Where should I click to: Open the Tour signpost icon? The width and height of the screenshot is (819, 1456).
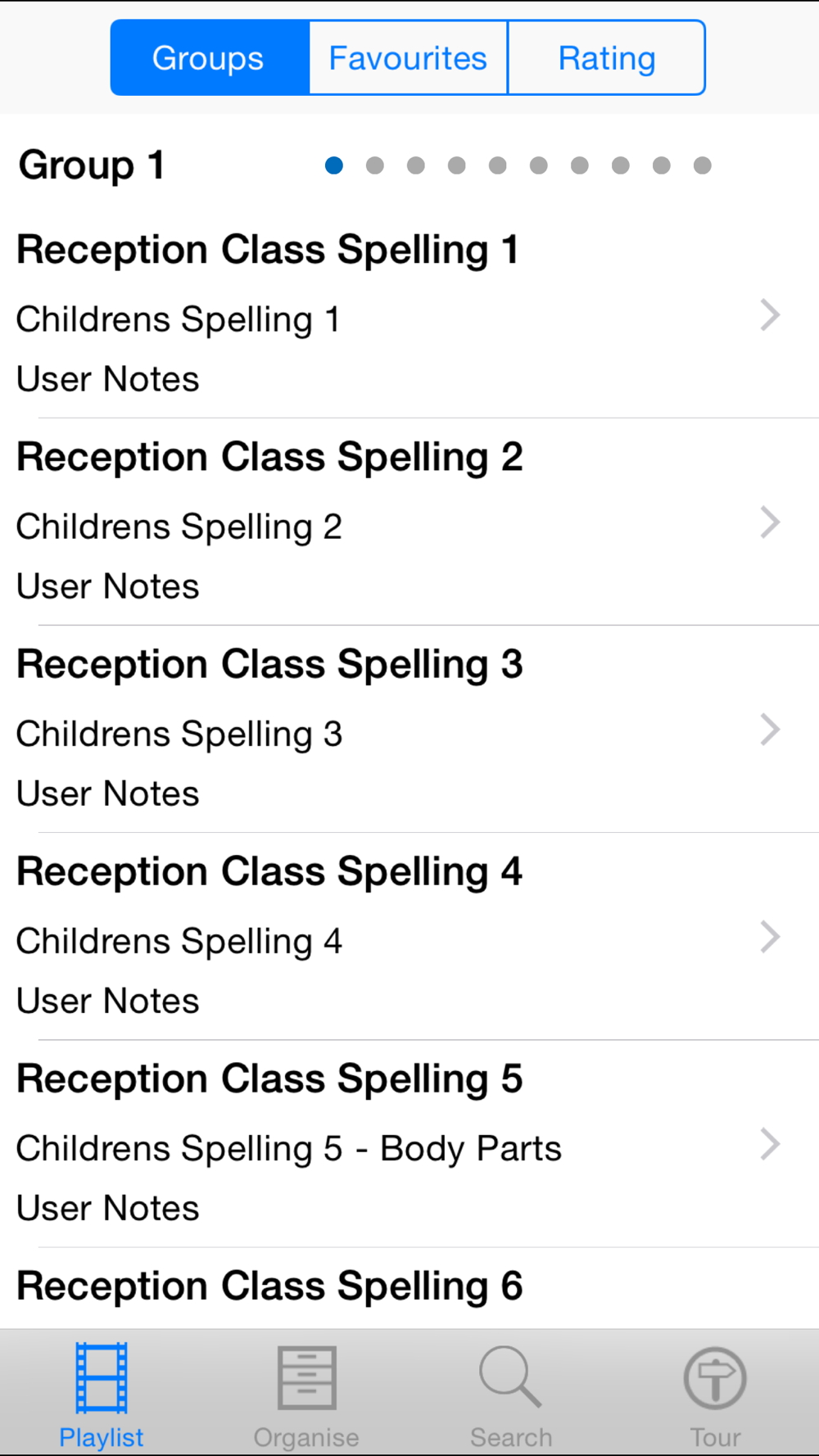tap(715, 1378)
